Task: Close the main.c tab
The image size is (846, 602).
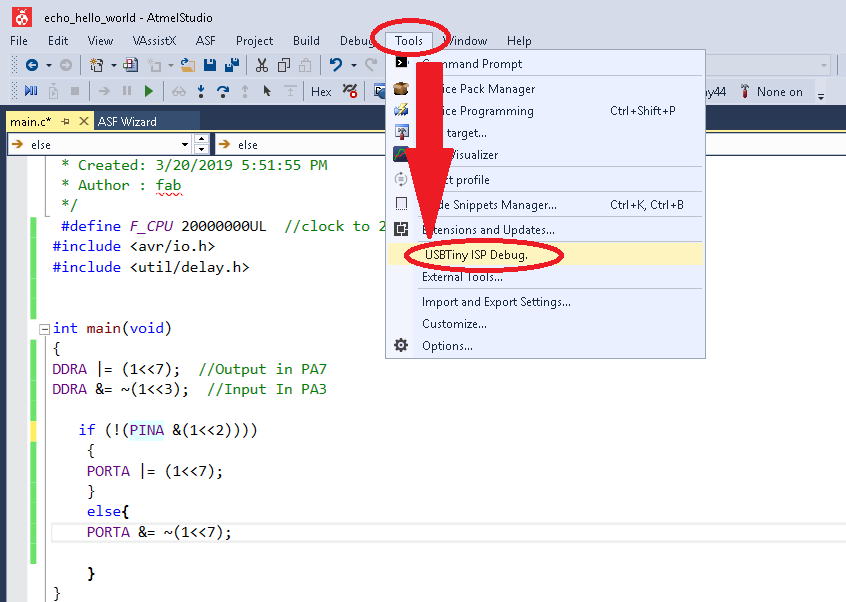Action: point(84,121)
